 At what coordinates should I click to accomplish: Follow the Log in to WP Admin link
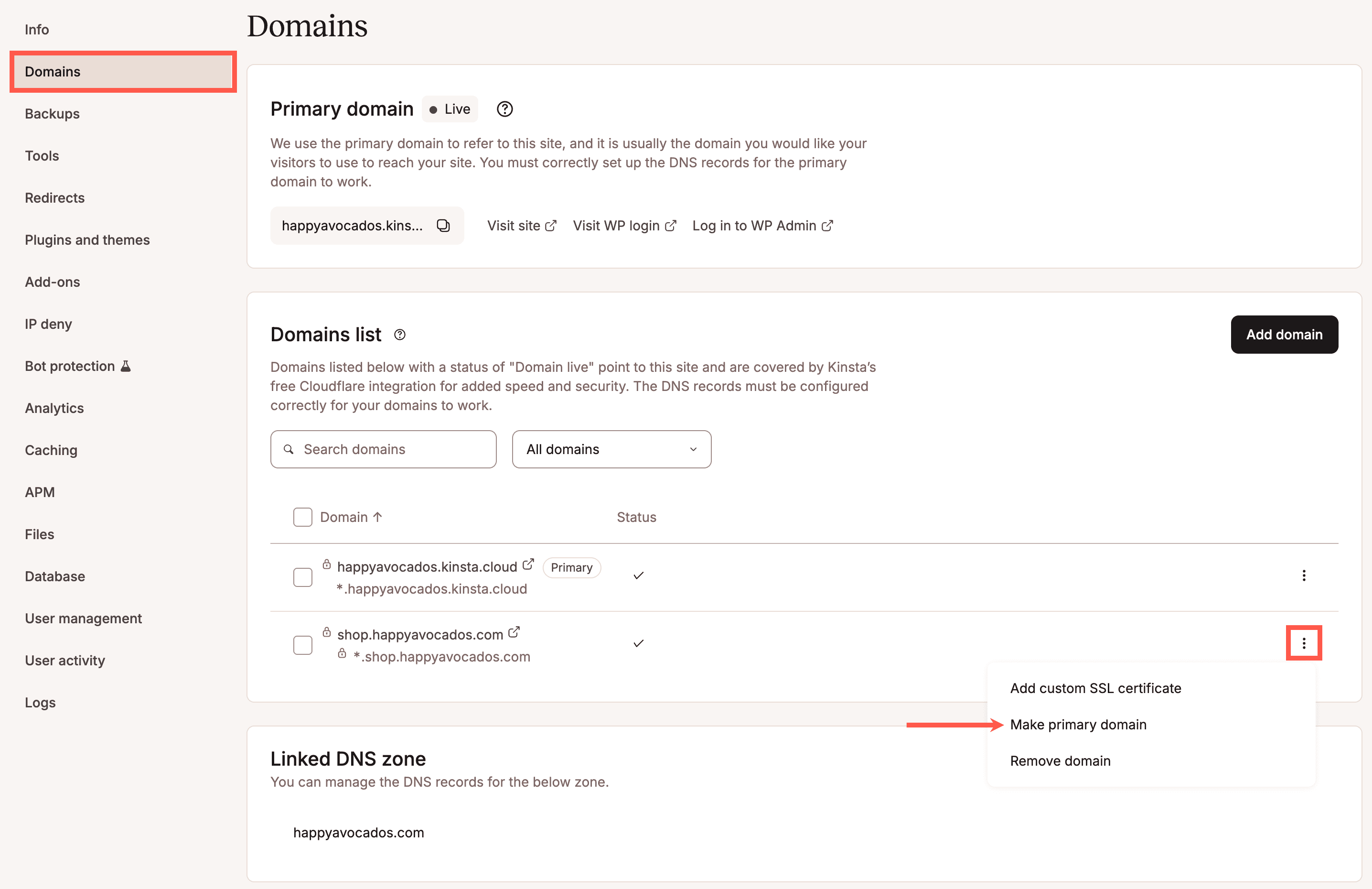tap(762, 226)
